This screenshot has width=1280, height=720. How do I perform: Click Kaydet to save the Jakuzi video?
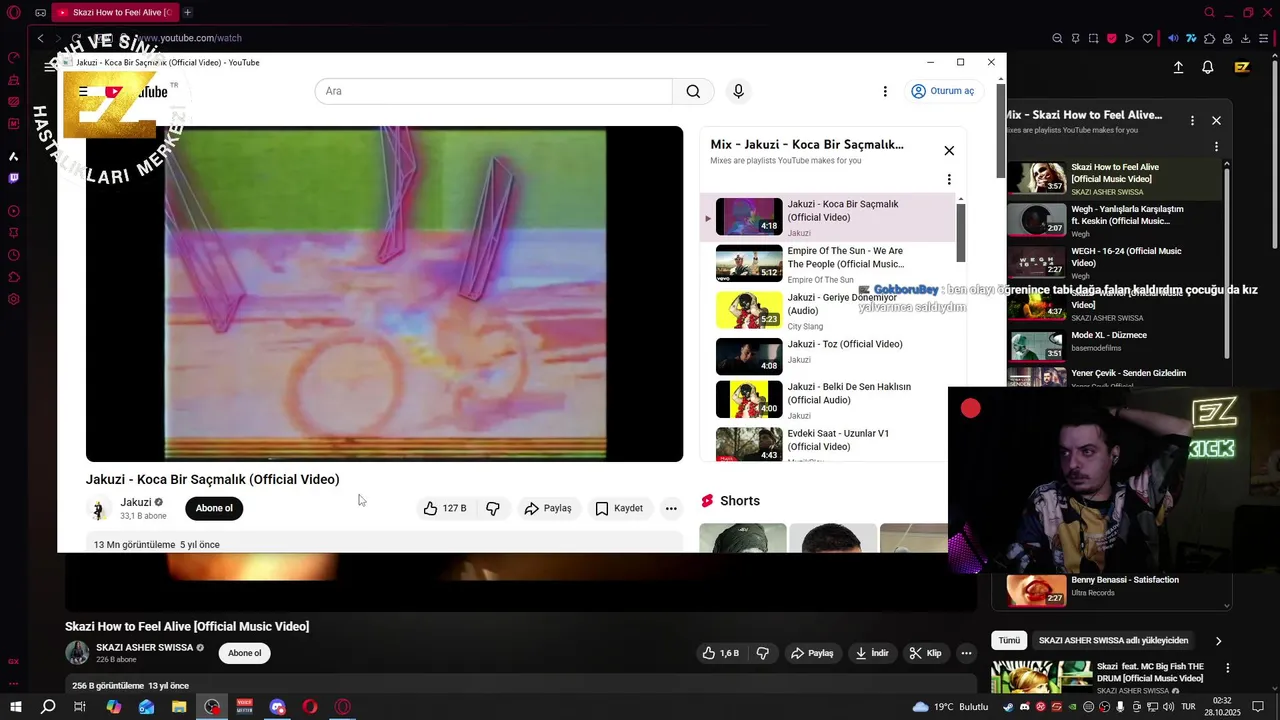coord(619,508)
